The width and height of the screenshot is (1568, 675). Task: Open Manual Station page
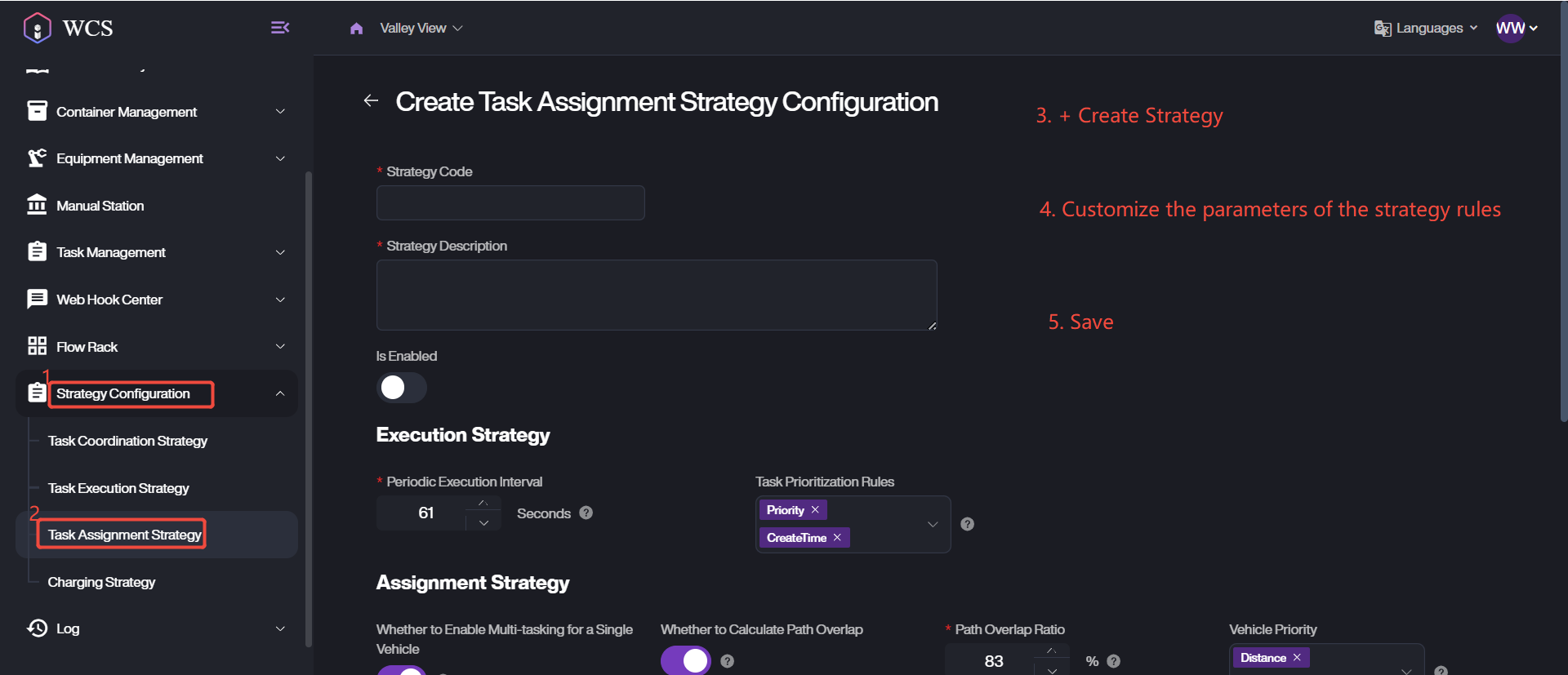pos(100,206)
